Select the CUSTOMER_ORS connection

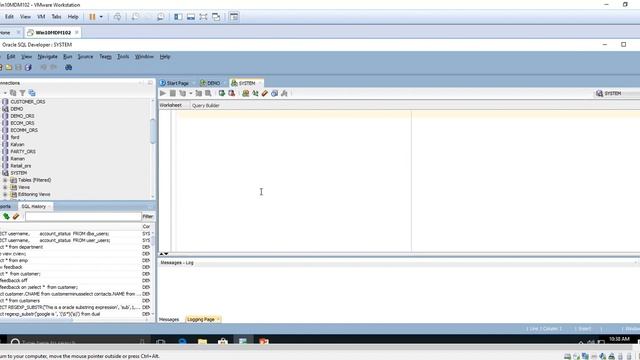28,102
